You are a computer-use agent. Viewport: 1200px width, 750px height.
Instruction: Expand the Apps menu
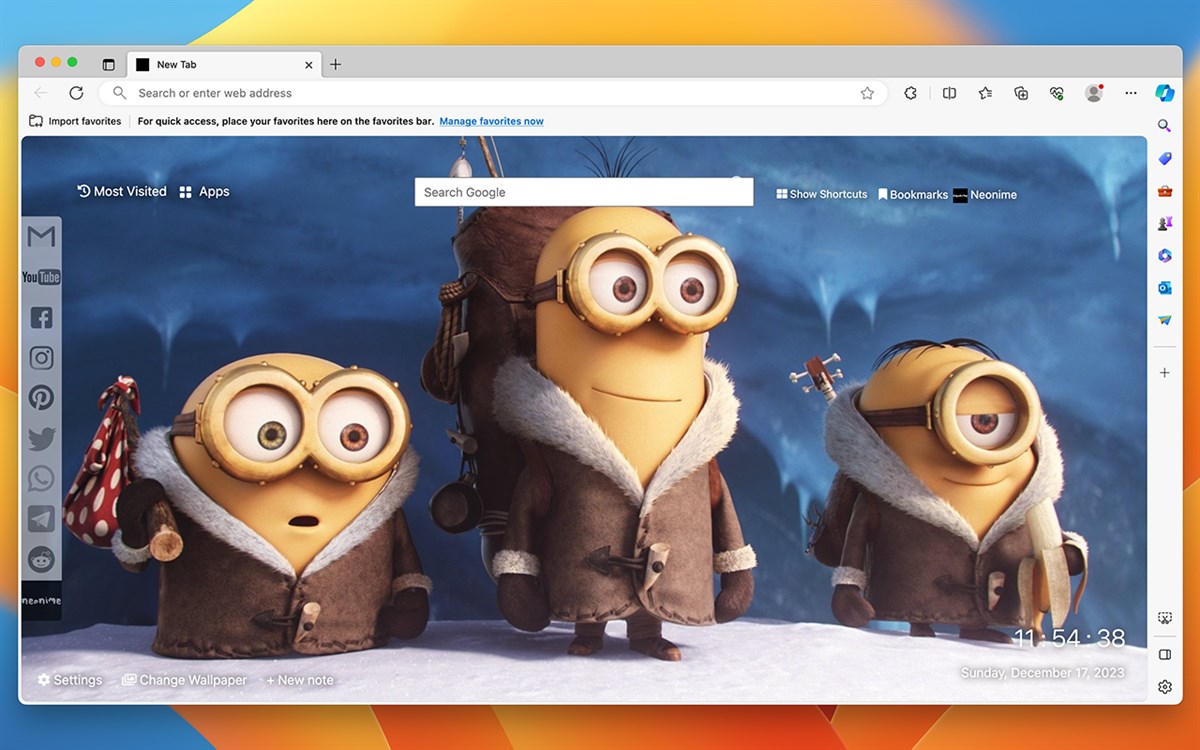pyautogui.click(x=204, y=192)
